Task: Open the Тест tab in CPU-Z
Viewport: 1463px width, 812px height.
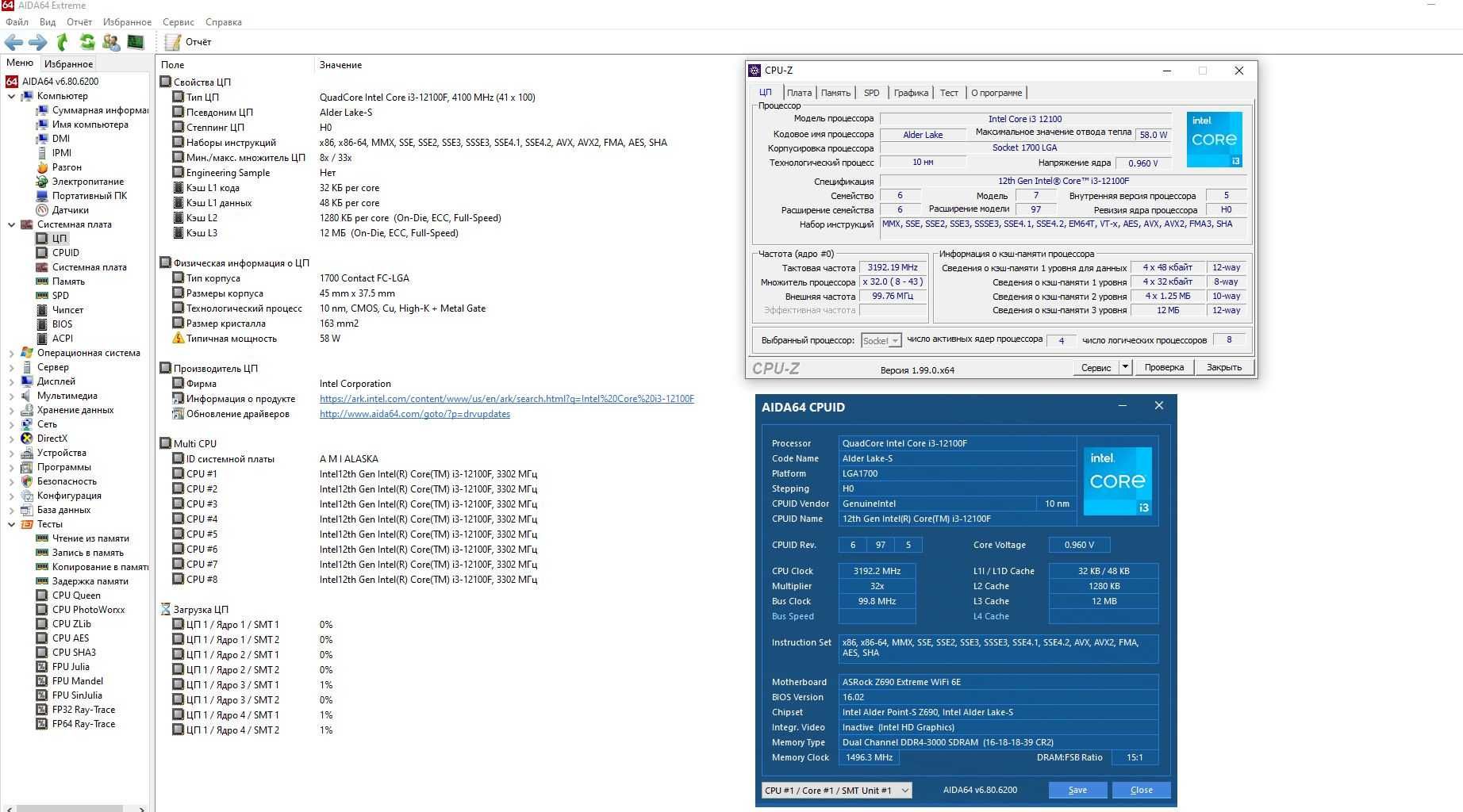Action: (949, 93)
